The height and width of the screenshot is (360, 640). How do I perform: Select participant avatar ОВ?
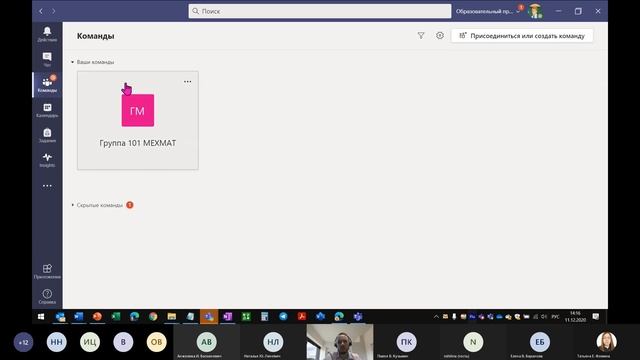(x=156, y=342)
